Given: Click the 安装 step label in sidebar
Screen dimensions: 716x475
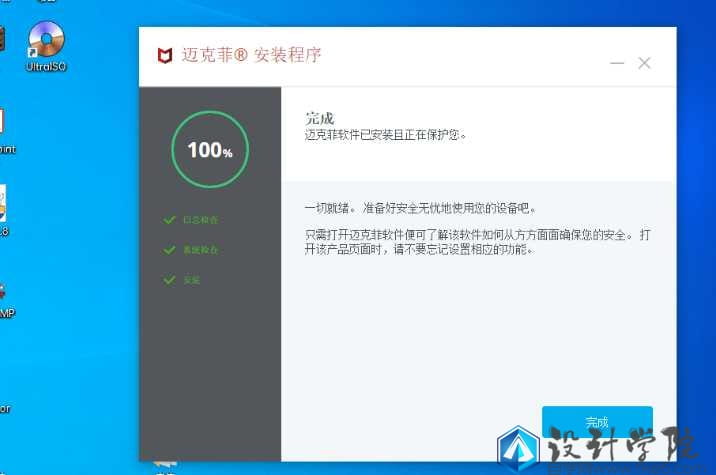Looking at the screenshot, I should [192, 280].
